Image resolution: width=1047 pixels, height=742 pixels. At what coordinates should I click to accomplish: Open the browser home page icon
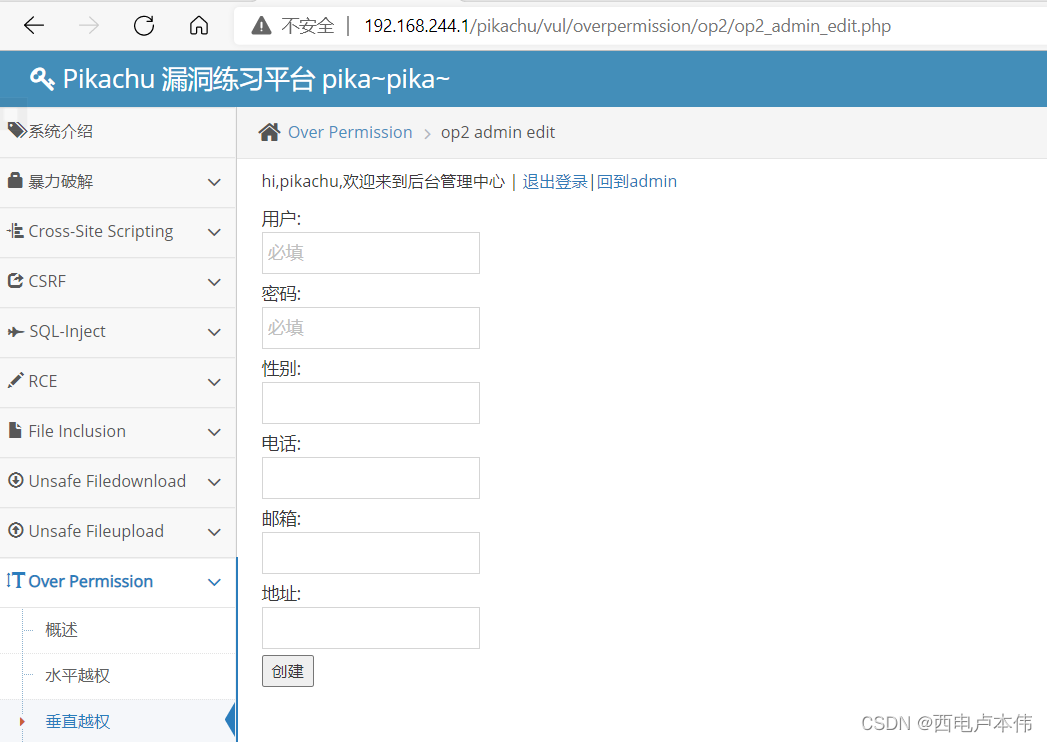click(x=199, y=25)
